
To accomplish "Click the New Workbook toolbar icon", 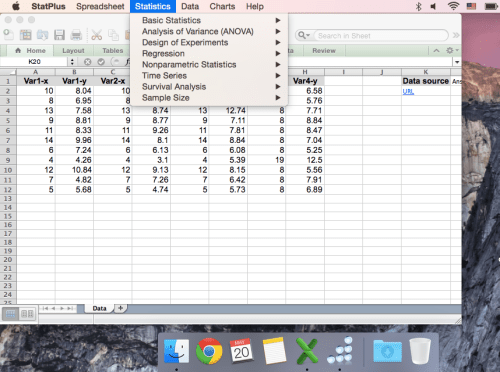I will tap(8, 35).
